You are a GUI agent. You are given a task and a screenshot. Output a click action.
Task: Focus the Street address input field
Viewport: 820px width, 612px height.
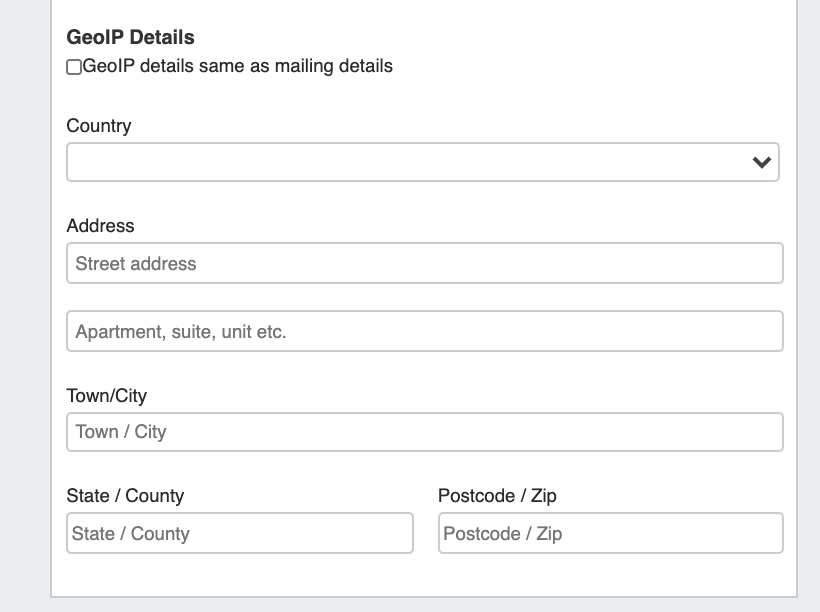(424, 264)
